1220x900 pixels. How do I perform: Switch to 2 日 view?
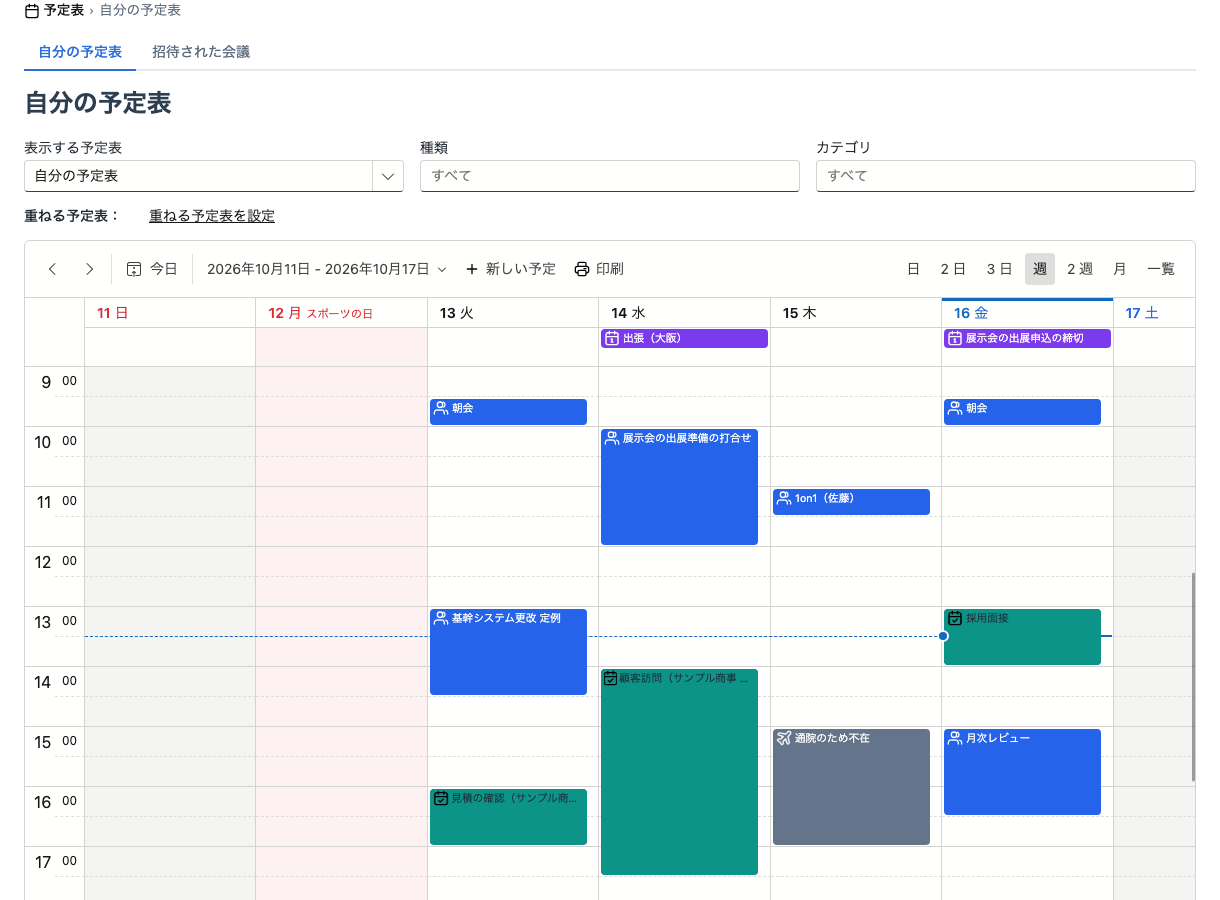tap(953, 269)
